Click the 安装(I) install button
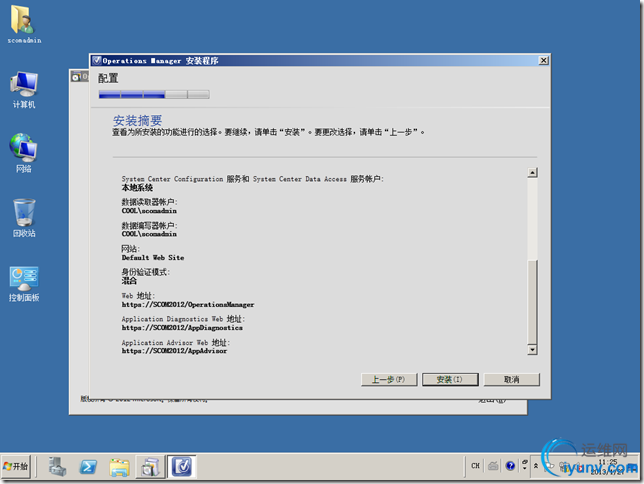 [x=450, y=379]
